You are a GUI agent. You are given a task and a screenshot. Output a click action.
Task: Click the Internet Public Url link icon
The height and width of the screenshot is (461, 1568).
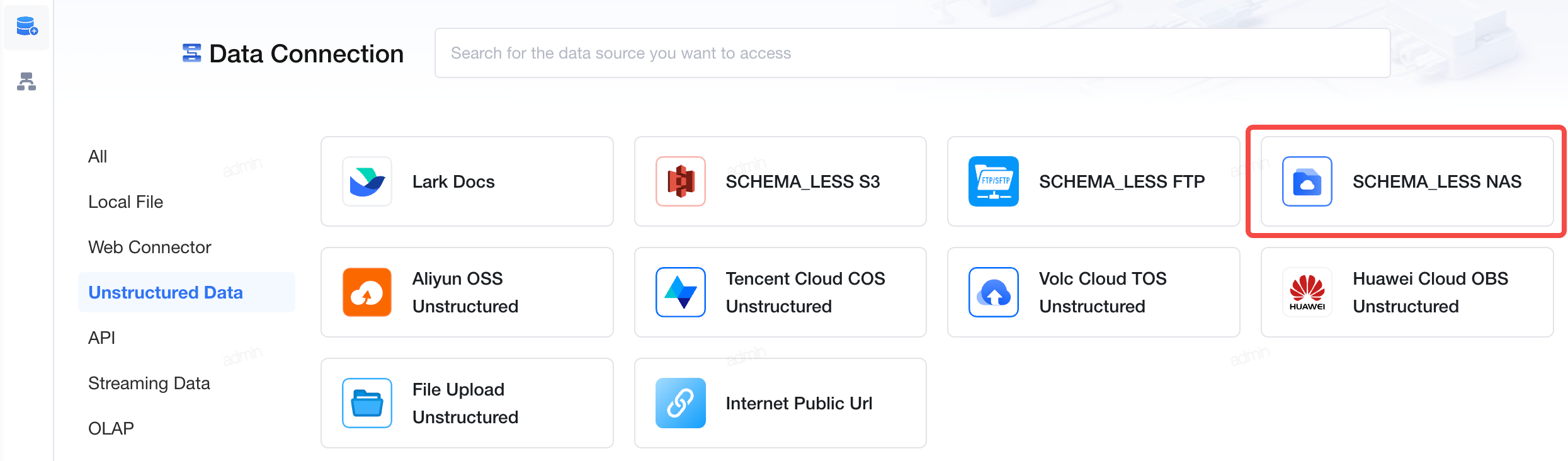(x=681, y=403)
